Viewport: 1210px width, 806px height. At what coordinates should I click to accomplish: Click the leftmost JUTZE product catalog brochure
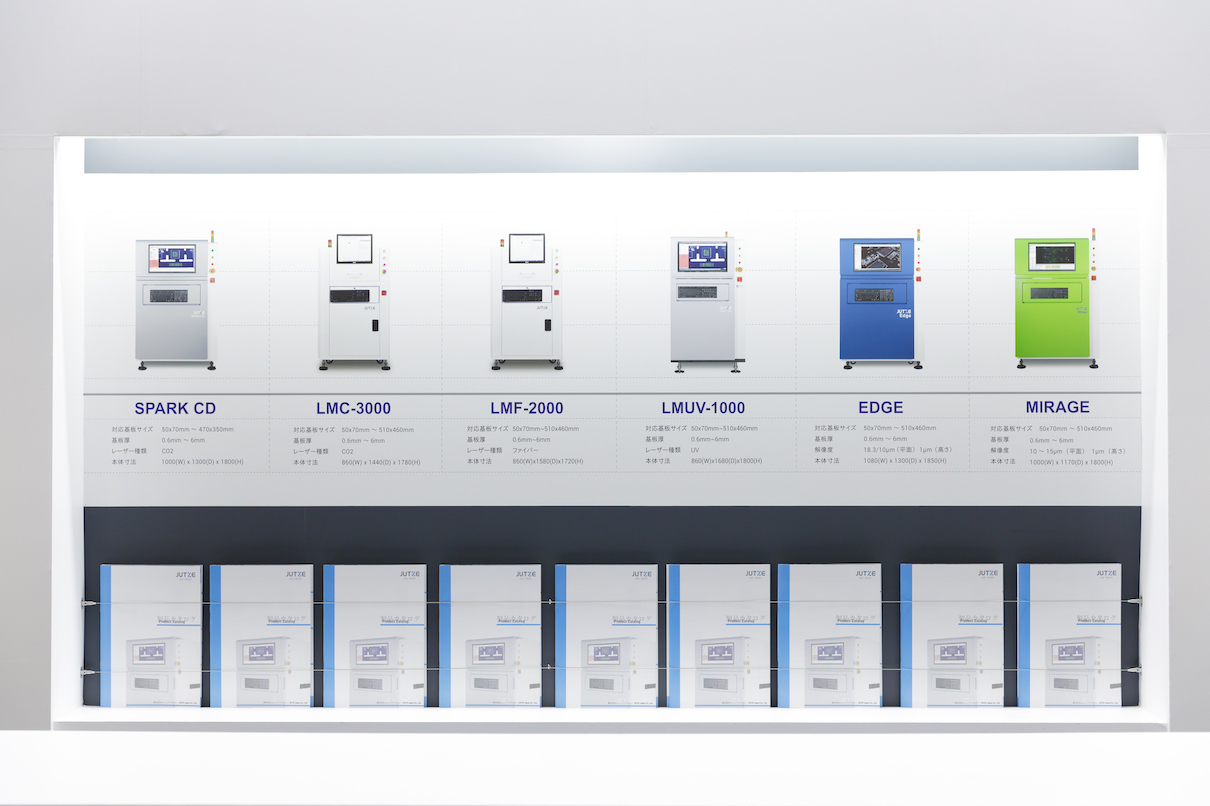(x=151, y=636)
